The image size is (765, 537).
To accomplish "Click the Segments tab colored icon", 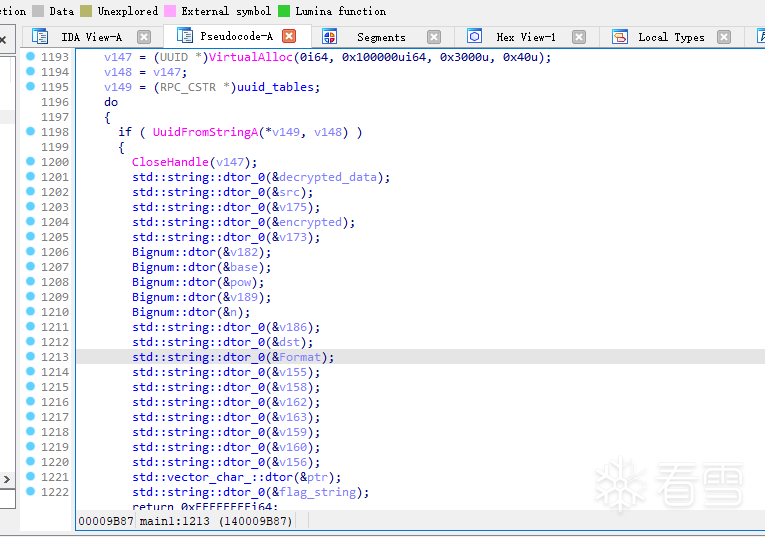I will click(x=329, y=37).
